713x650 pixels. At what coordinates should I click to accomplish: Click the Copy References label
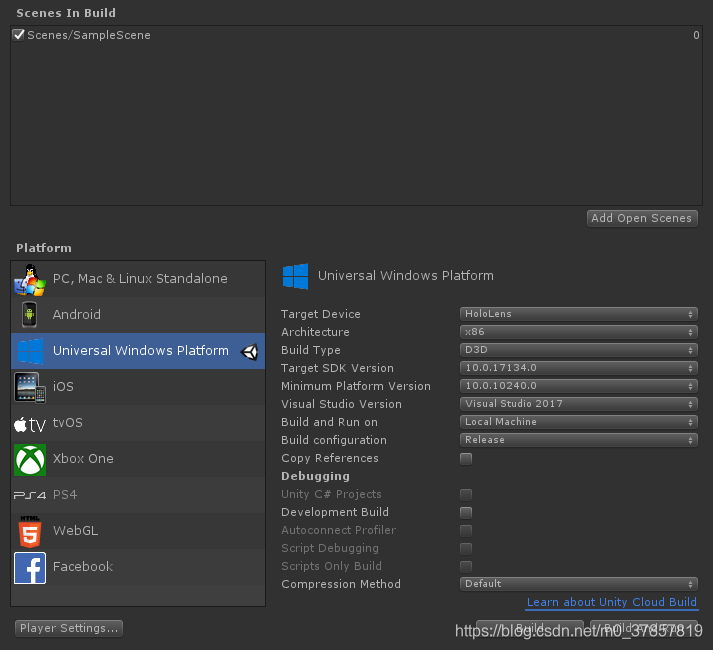point(330,459)
